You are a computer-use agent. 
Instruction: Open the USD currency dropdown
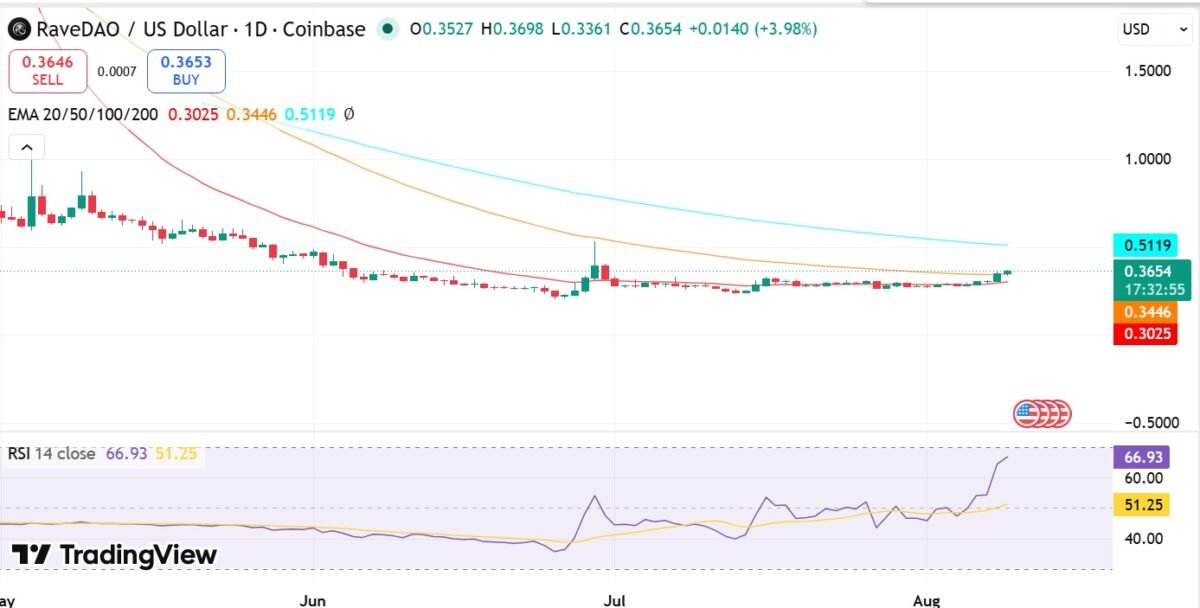1154,30
